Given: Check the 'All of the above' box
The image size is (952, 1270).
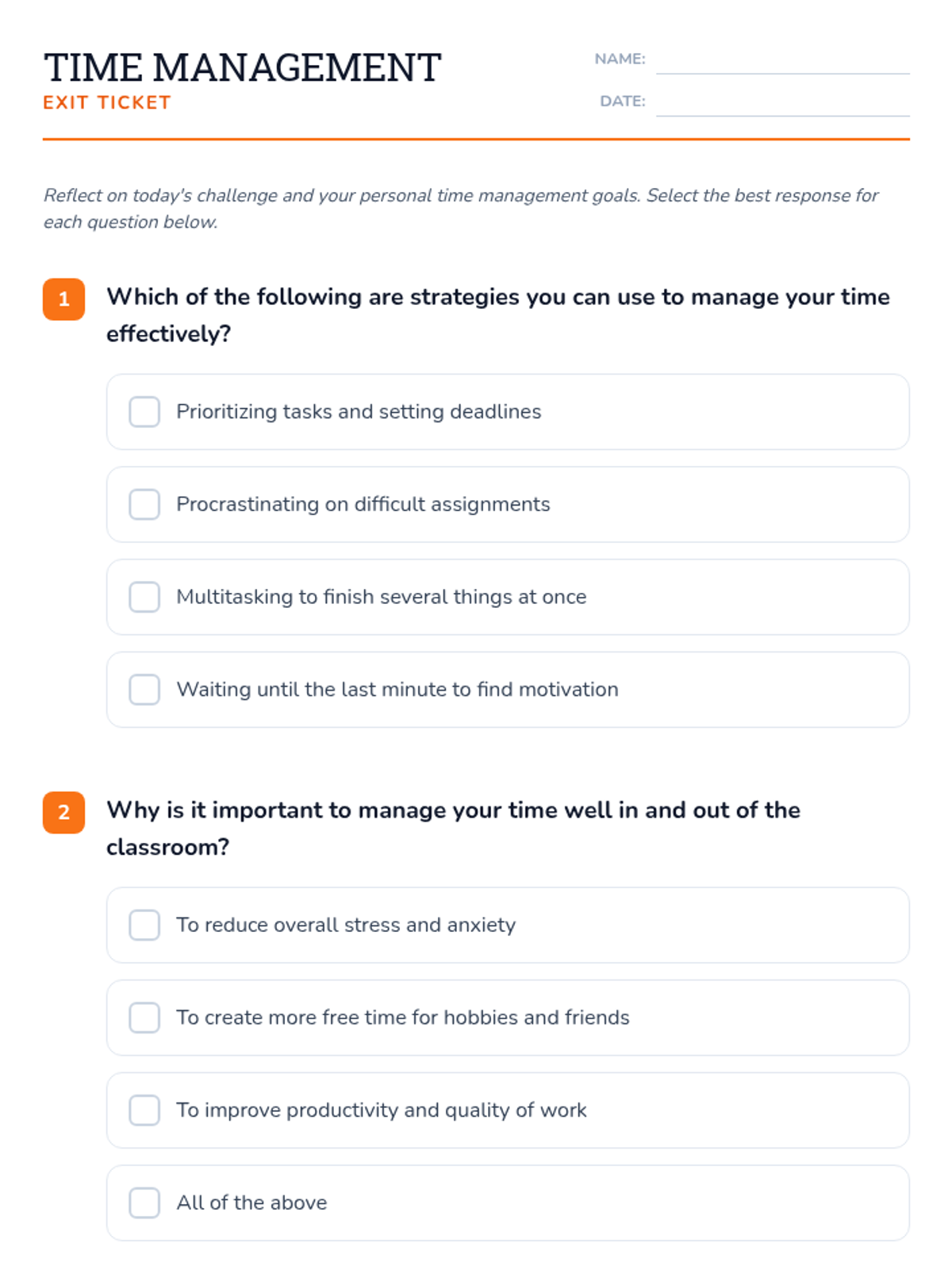Looking at the screenshot, I should click(x=144, y=1203).
